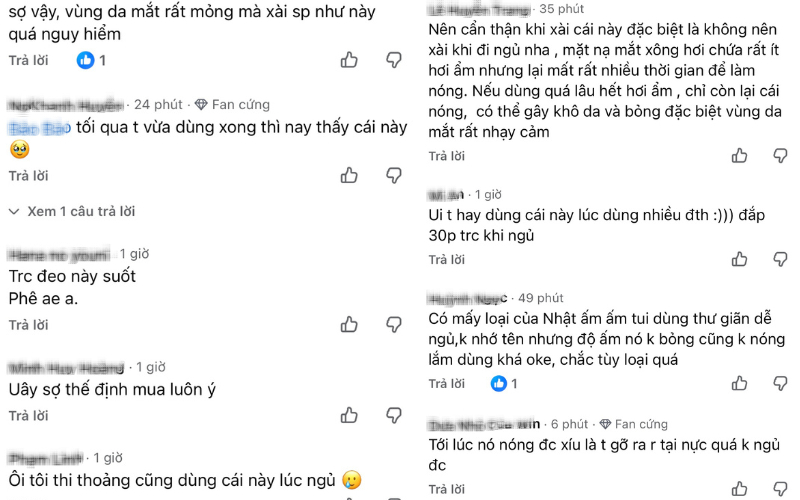Dislike comment "tối qua t vừa dùng xong"
The image size is (800, 500).
point(394,175)
